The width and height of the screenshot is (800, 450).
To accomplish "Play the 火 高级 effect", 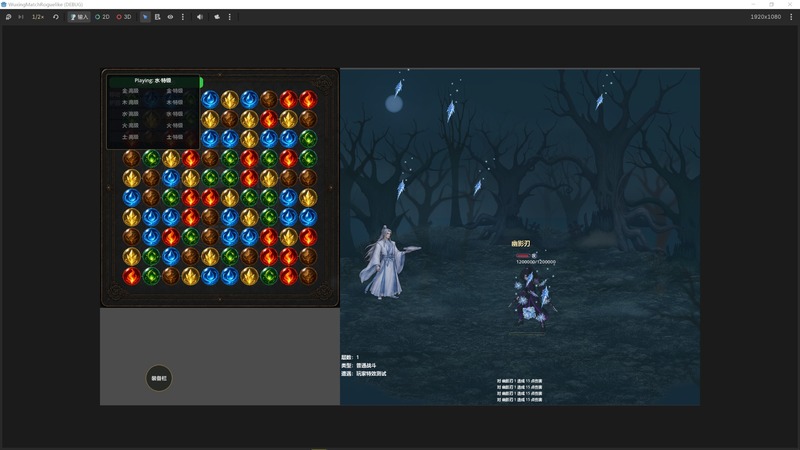I will [x=130, y=125].
